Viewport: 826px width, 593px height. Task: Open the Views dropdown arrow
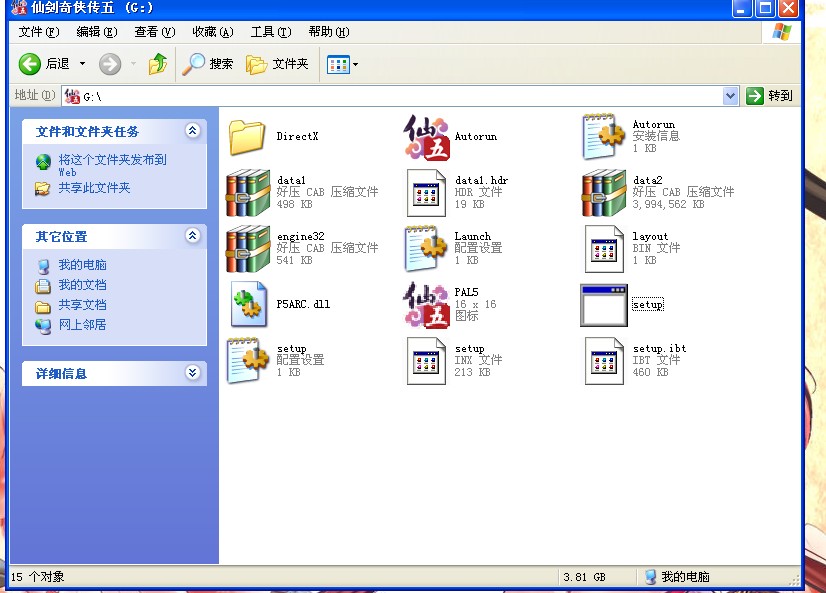(356, 65)
